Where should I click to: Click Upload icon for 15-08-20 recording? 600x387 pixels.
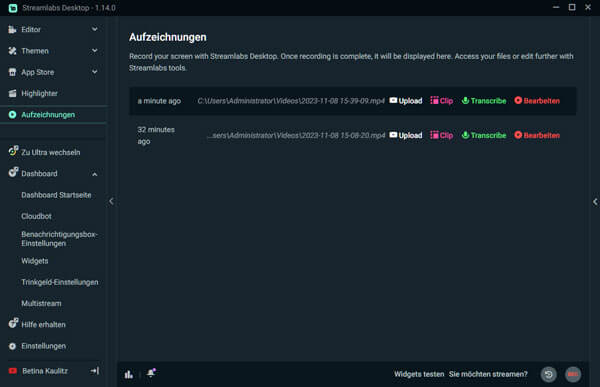point(393,135)
